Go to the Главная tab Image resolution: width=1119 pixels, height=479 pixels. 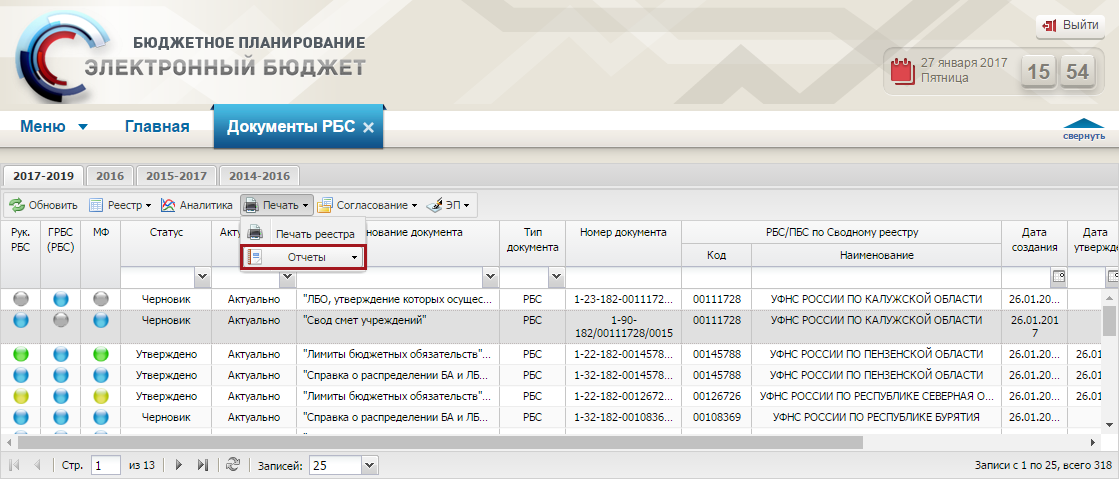tap(157, 127)
